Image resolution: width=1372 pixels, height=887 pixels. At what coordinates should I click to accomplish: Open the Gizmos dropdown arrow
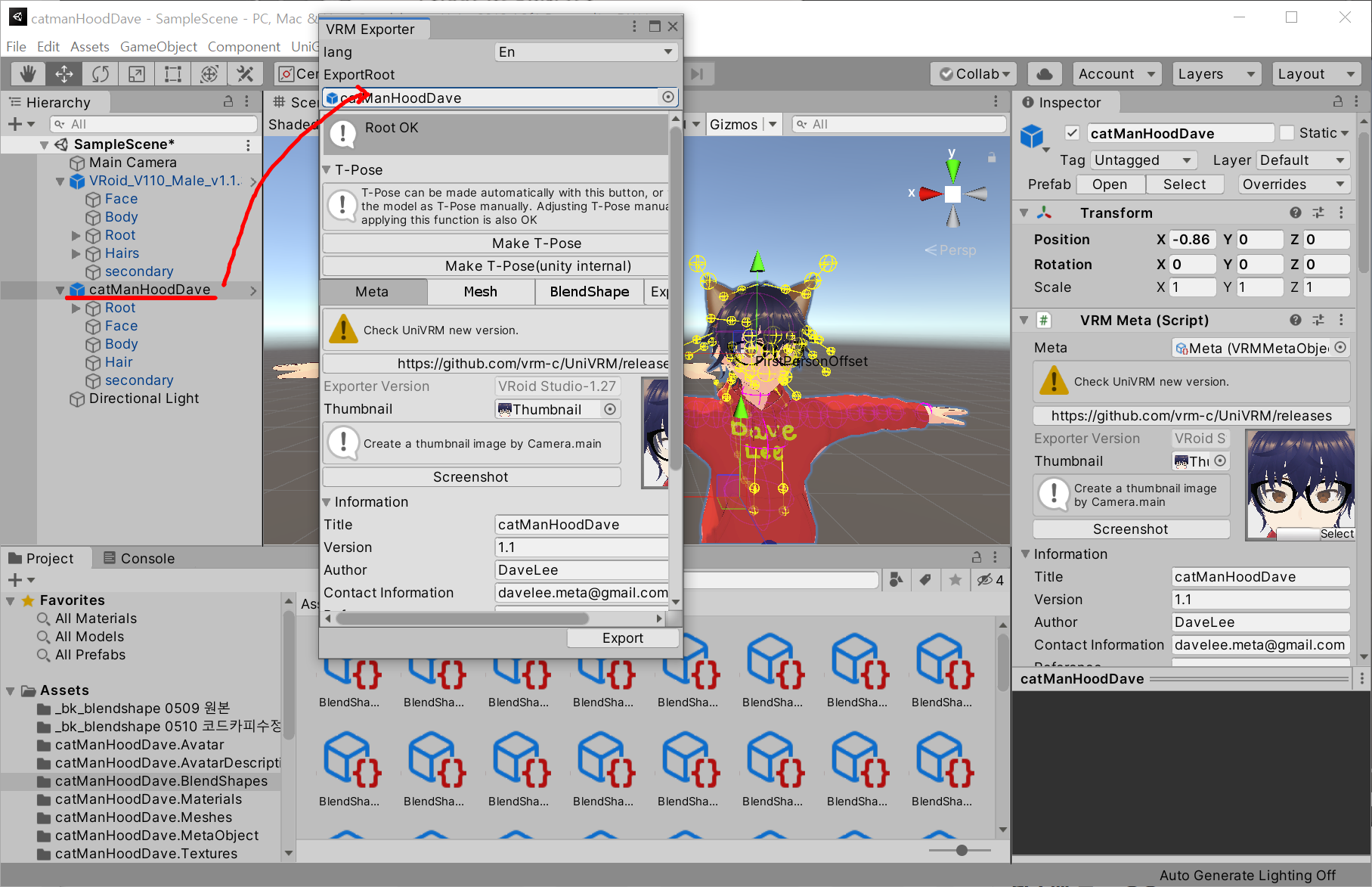[x=773, y=124]
